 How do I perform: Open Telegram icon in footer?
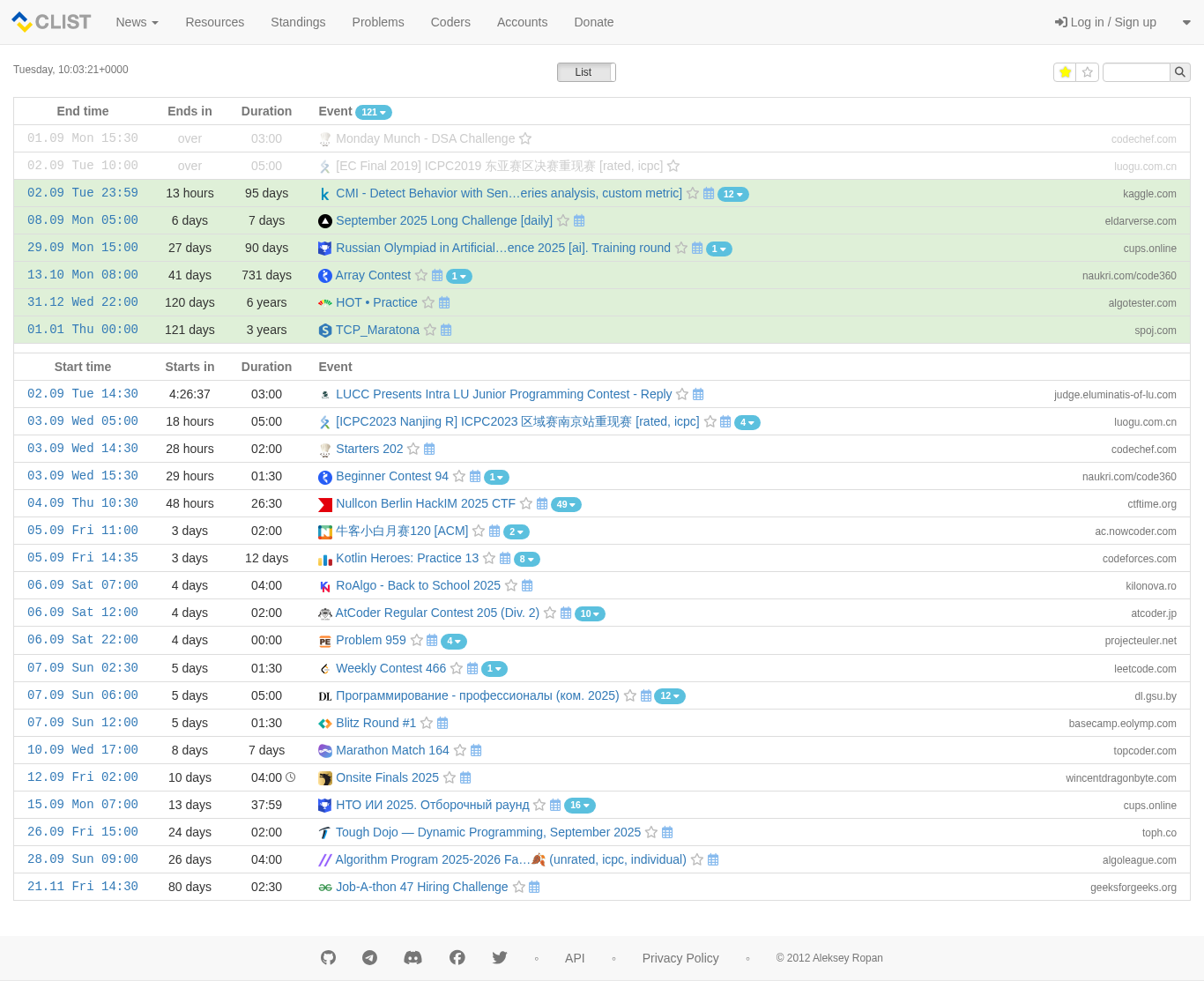click(x=370, y=957)
